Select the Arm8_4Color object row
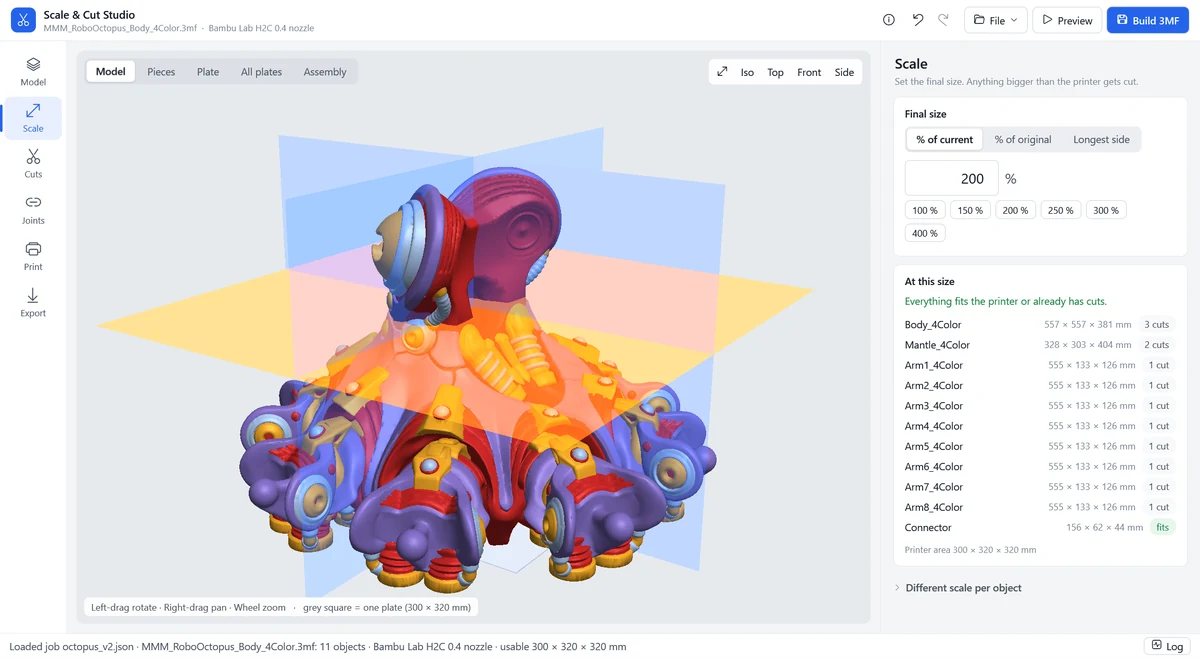The image size is (1200, 658). (1040, 507)
